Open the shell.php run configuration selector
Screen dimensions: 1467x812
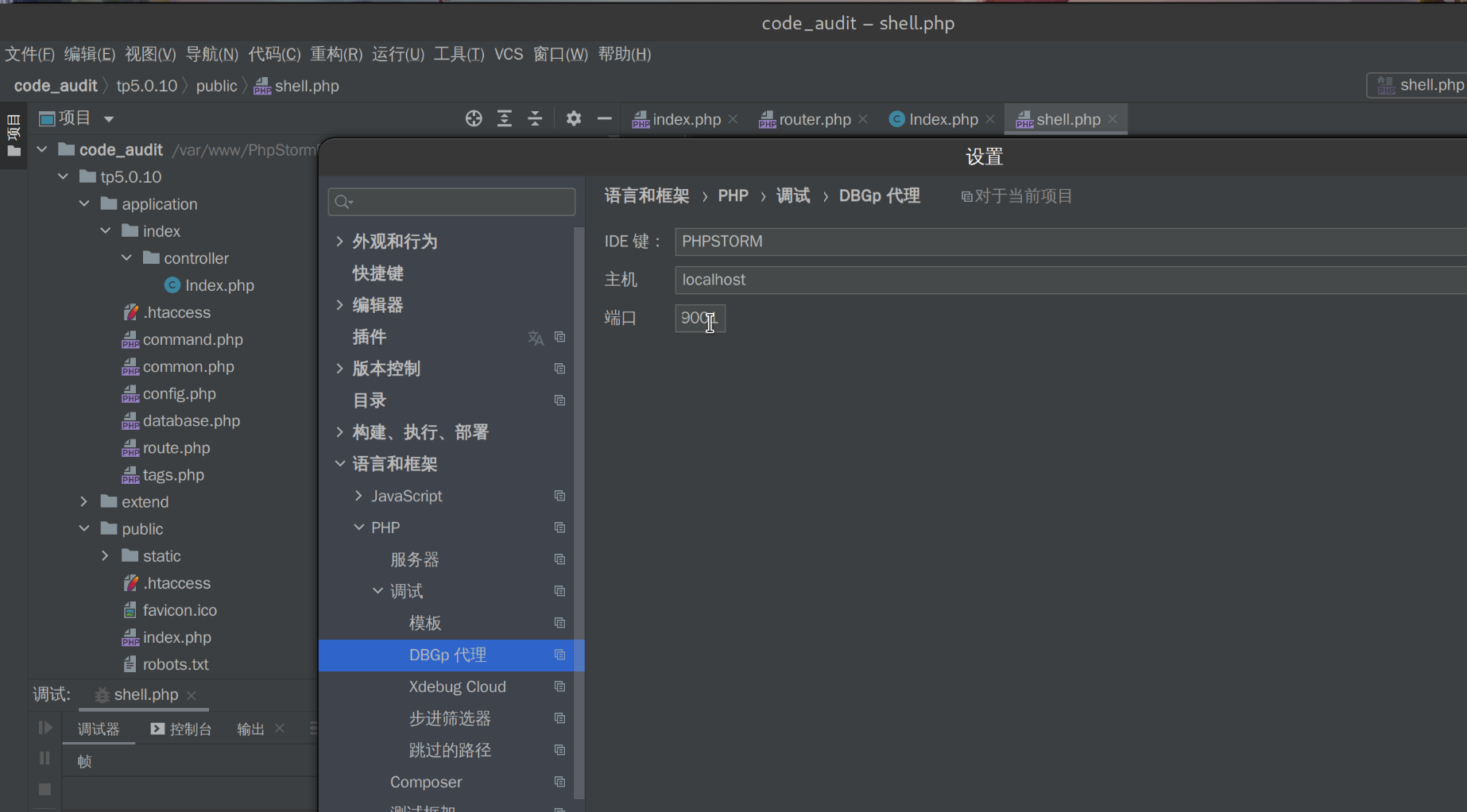click(x=1419, y=85)
